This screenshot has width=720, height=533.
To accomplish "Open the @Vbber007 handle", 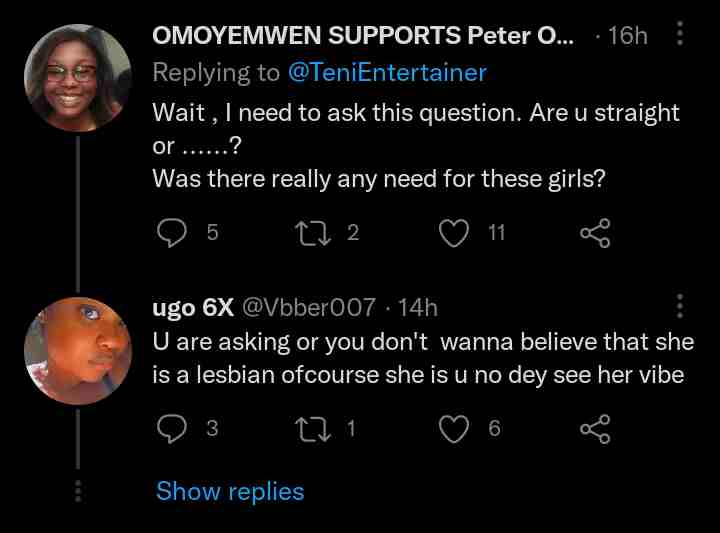I will click(x=308, y=307).
